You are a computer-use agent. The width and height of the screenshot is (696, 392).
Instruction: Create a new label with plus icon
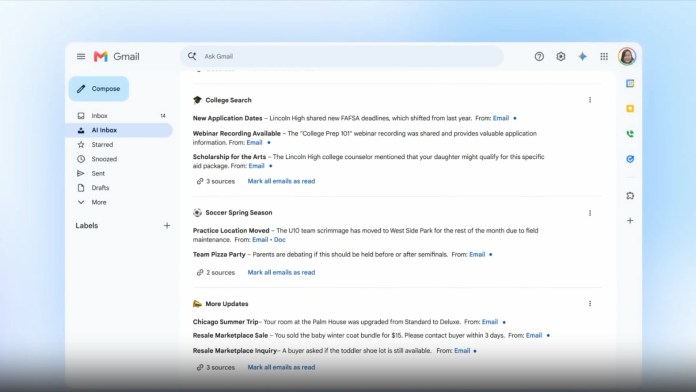point(167,226)
